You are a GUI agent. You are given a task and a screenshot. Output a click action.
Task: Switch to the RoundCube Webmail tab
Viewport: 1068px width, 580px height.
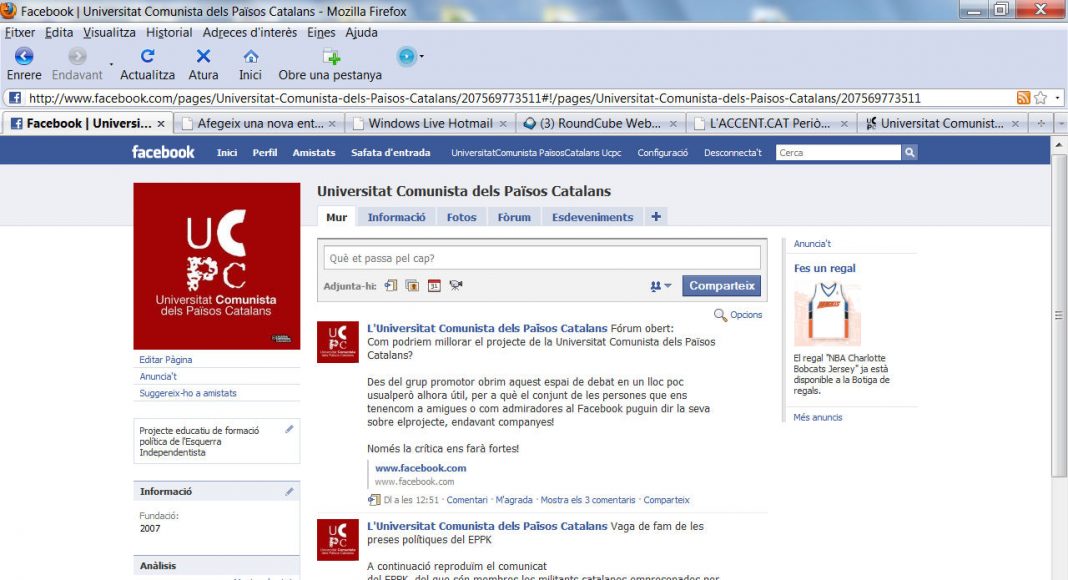[x=600, y=124]
